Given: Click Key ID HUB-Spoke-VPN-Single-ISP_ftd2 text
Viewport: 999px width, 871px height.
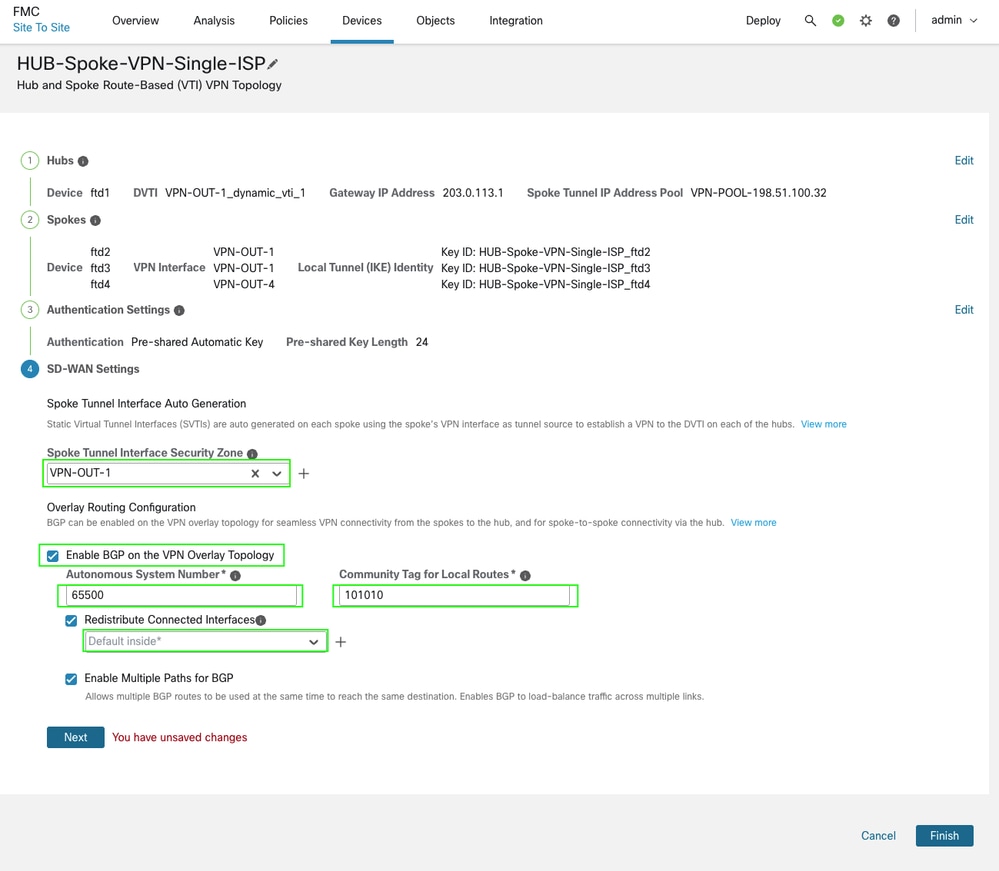Looking at the screenshot, I should [x=545, y=252].
